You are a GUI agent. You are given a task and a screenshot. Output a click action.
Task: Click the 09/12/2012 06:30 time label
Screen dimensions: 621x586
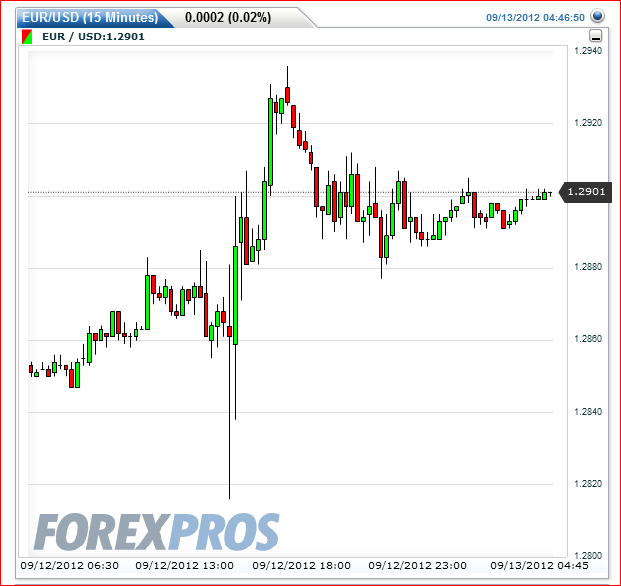pyautogui.click(x=70, y=566)
